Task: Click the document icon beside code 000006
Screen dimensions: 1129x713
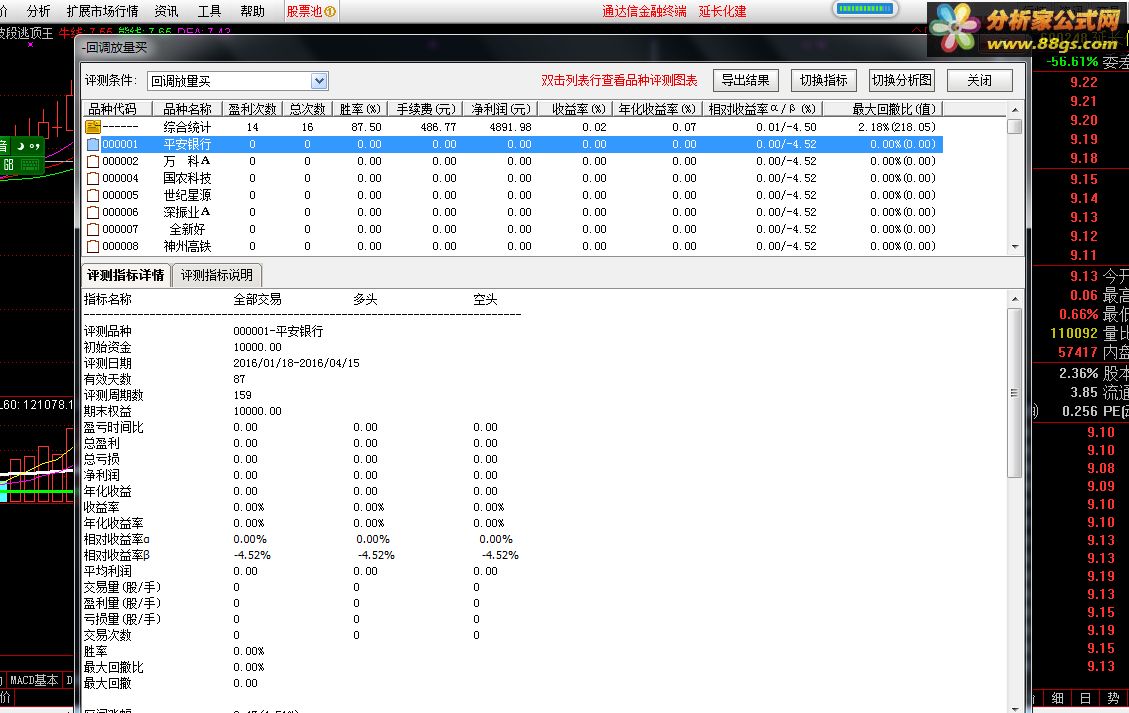Action: coord(93,212)
